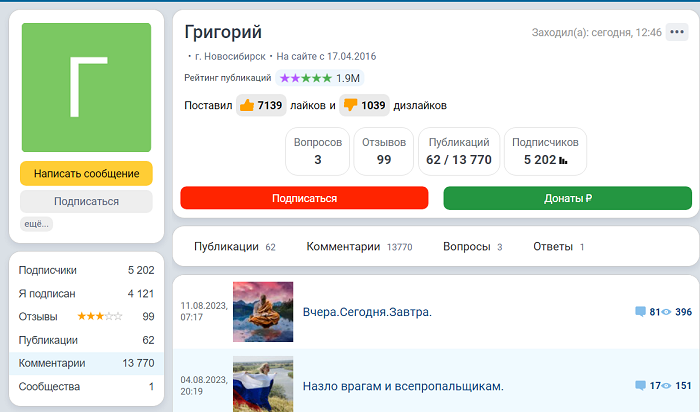Image resolution: width=700 pixels, height=412 pixels.
Task: Open Сообщества in the sidebar list
Action: 86,387
